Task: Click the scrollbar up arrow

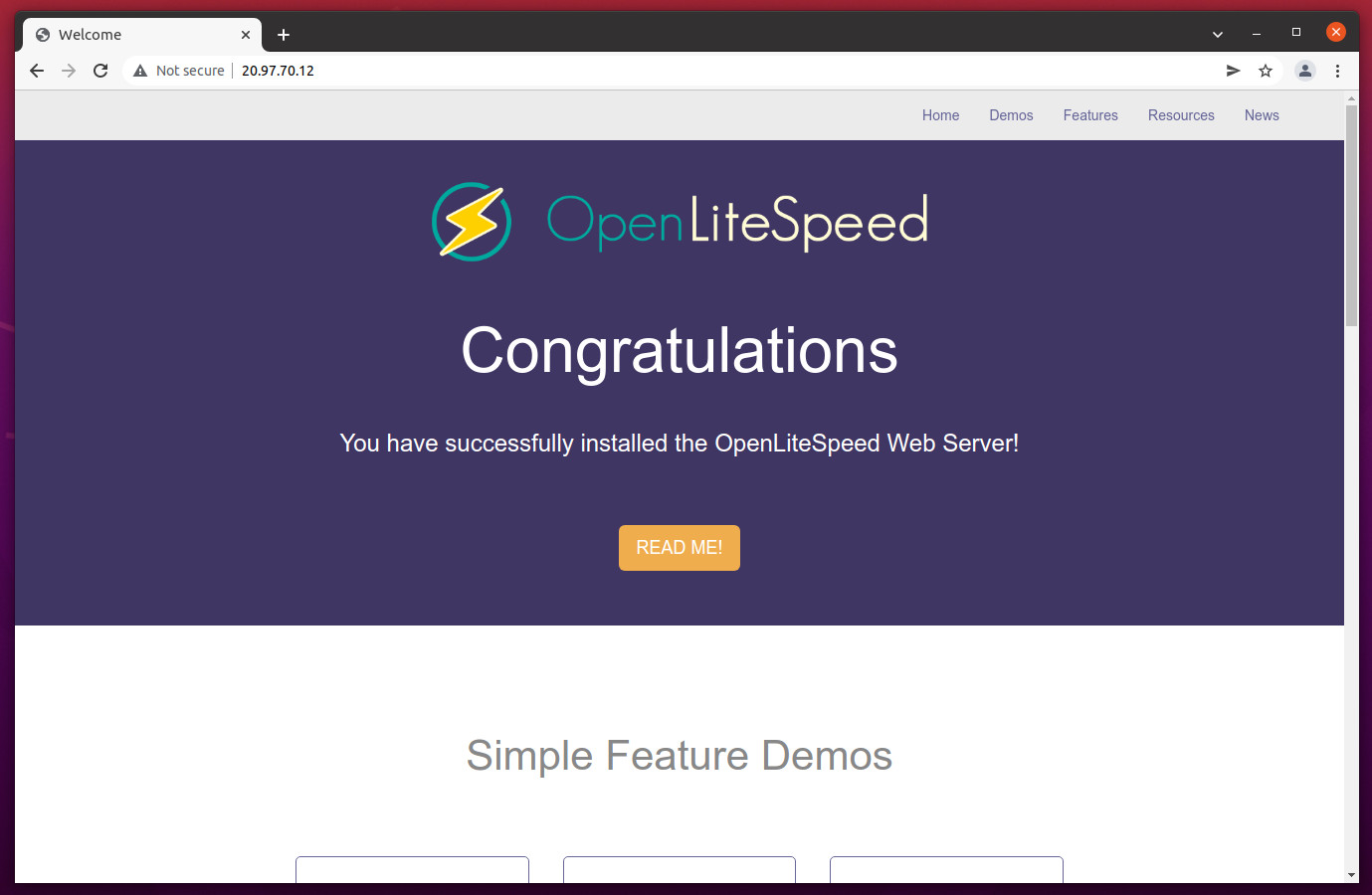Action: pyautogui.click(x=1351, y=98)
